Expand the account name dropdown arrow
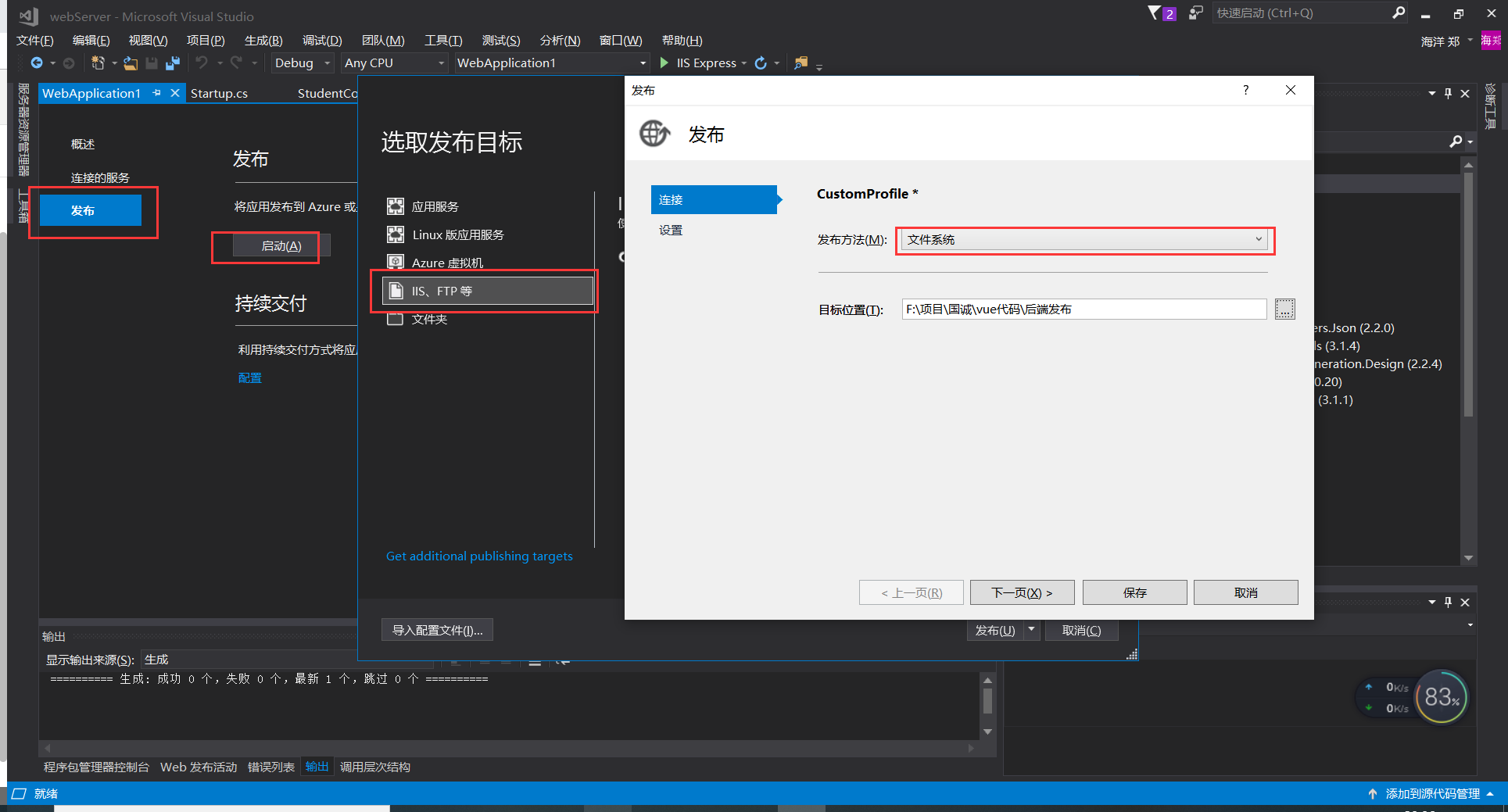 pyautogui.click(x=1470, y=41)
